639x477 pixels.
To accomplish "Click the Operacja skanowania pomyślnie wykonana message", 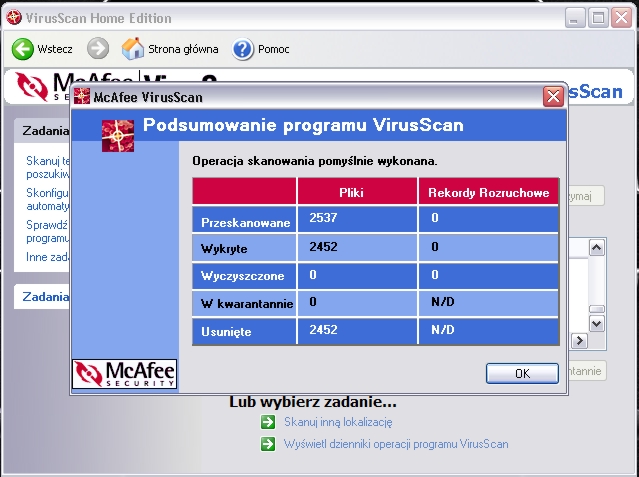I will click(315, 161).
